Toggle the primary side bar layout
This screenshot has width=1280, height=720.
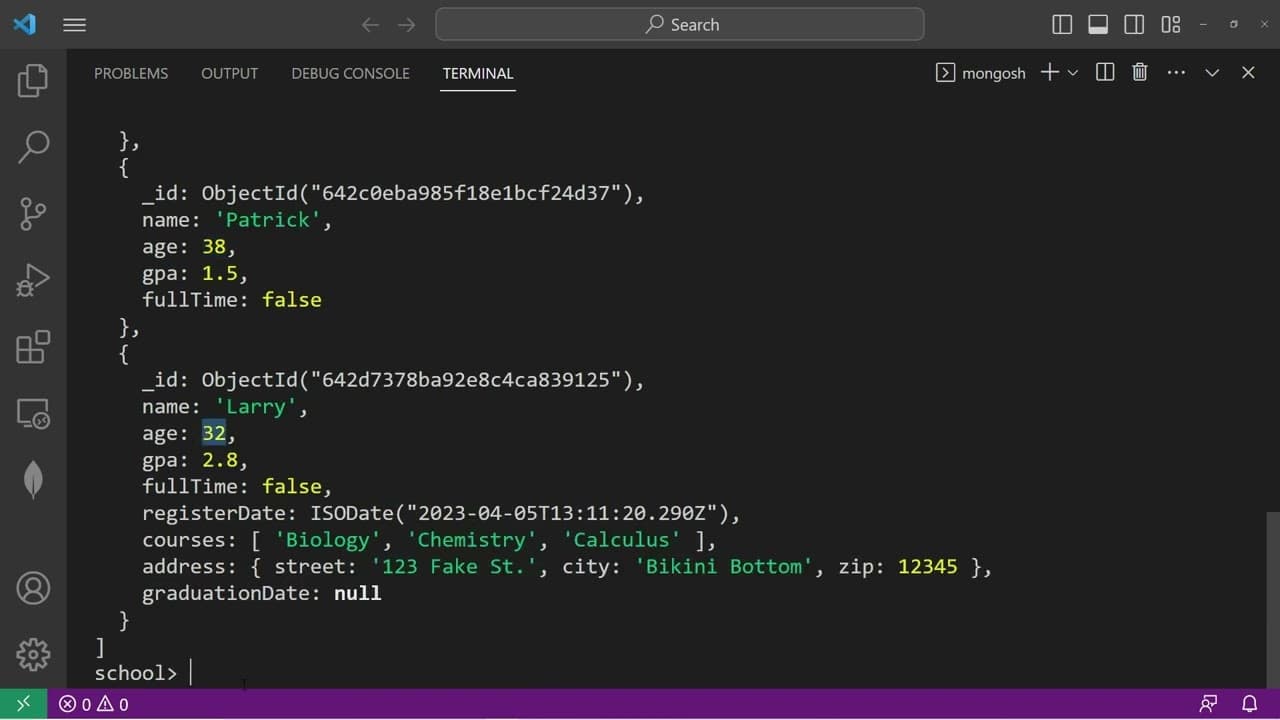pyautogui.click(x=1062, y=25)
